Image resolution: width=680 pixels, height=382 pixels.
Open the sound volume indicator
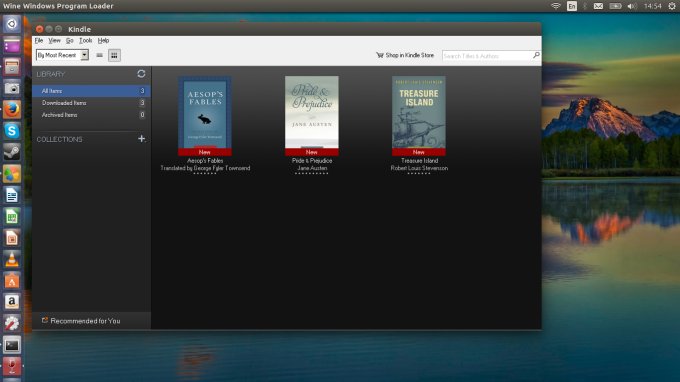tap(632, 6)
